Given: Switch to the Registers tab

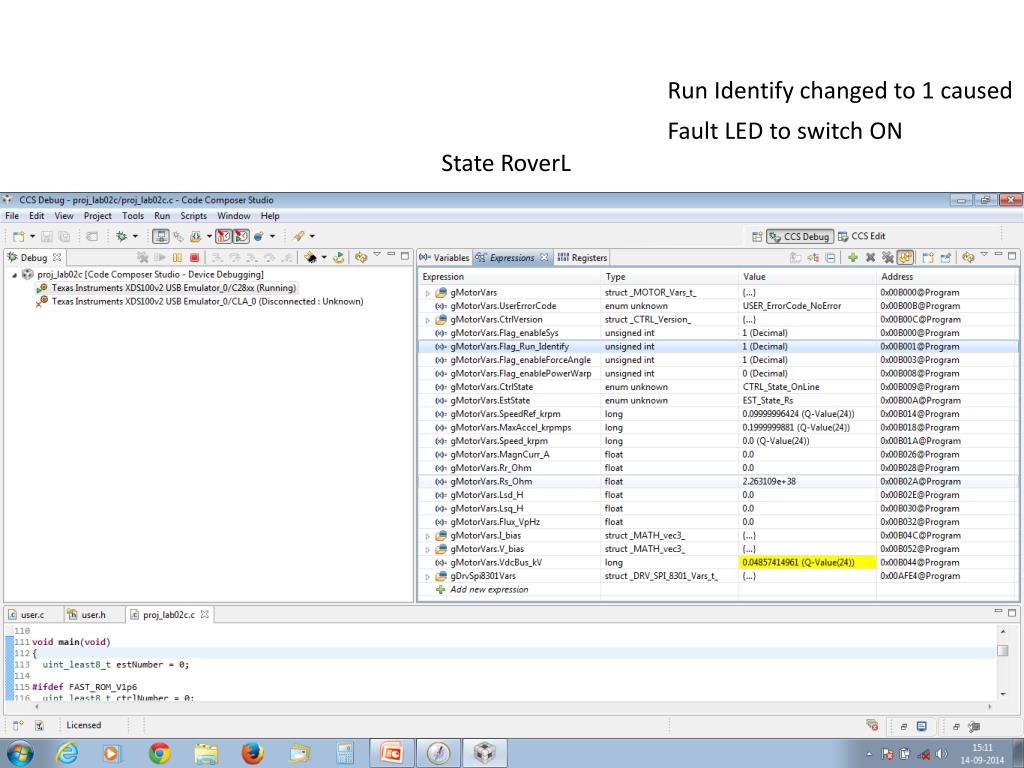Looking at the screenshot, I should tap(583, 258).
